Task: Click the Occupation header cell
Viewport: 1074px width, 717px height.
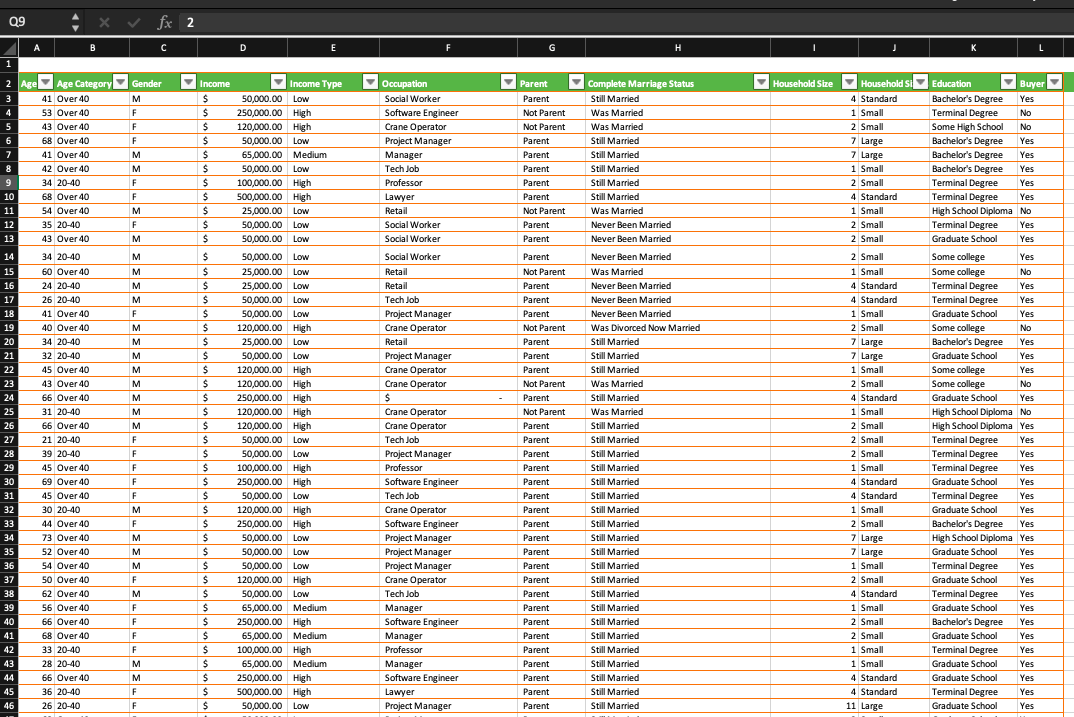Action: tap(448, 83)
